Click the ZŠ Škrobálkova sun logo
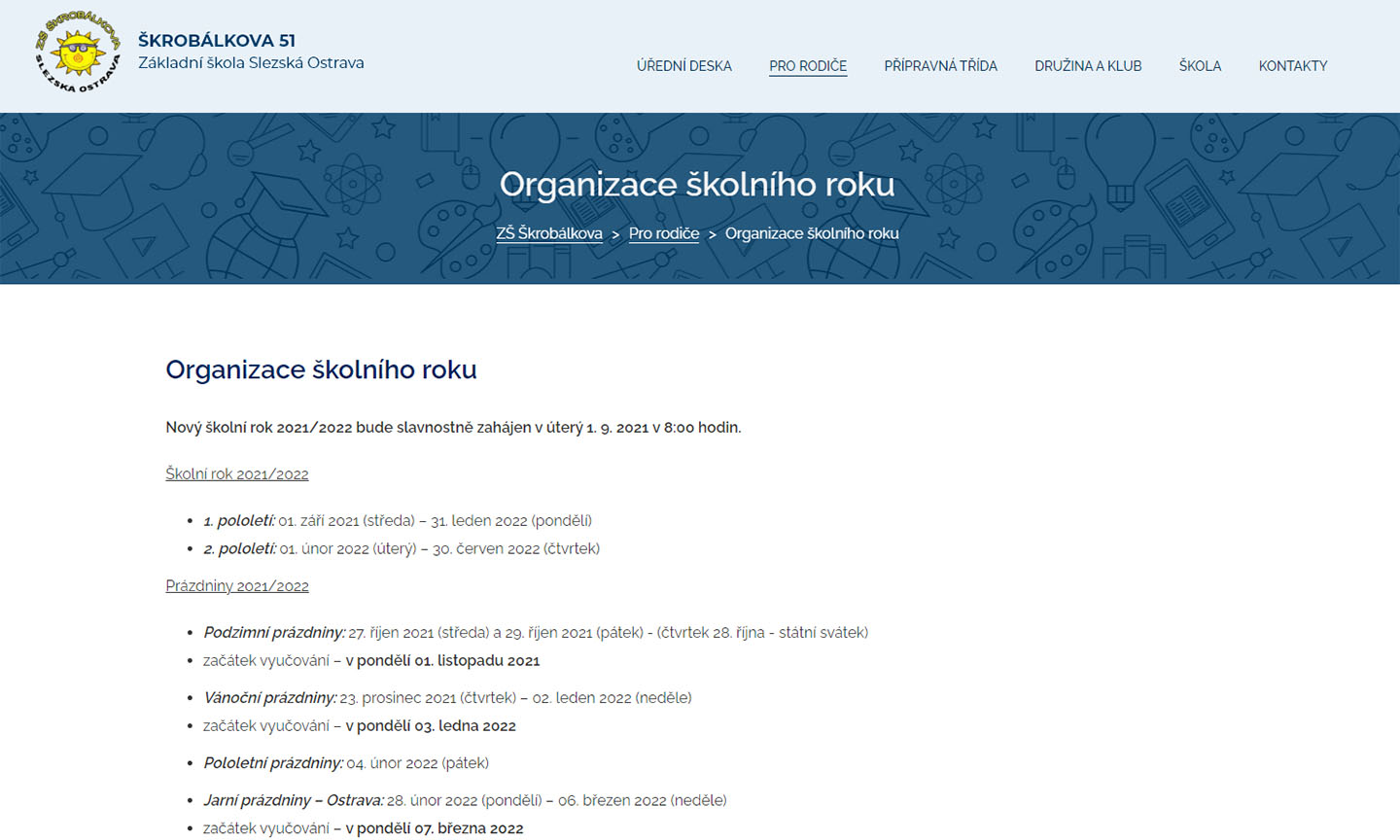 click(x=78, y=52)
